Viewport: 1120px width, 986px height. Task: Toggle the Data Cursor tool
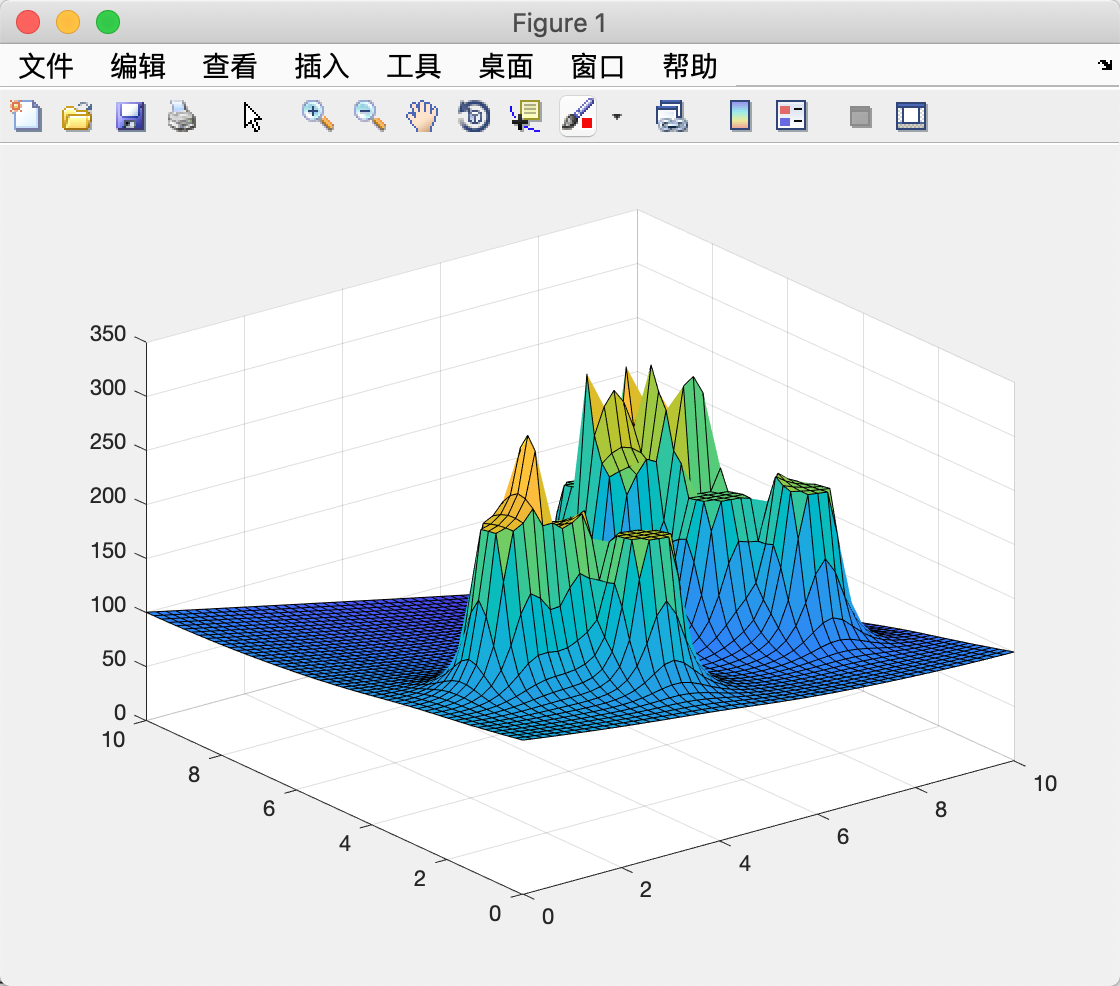pos(526,116)
